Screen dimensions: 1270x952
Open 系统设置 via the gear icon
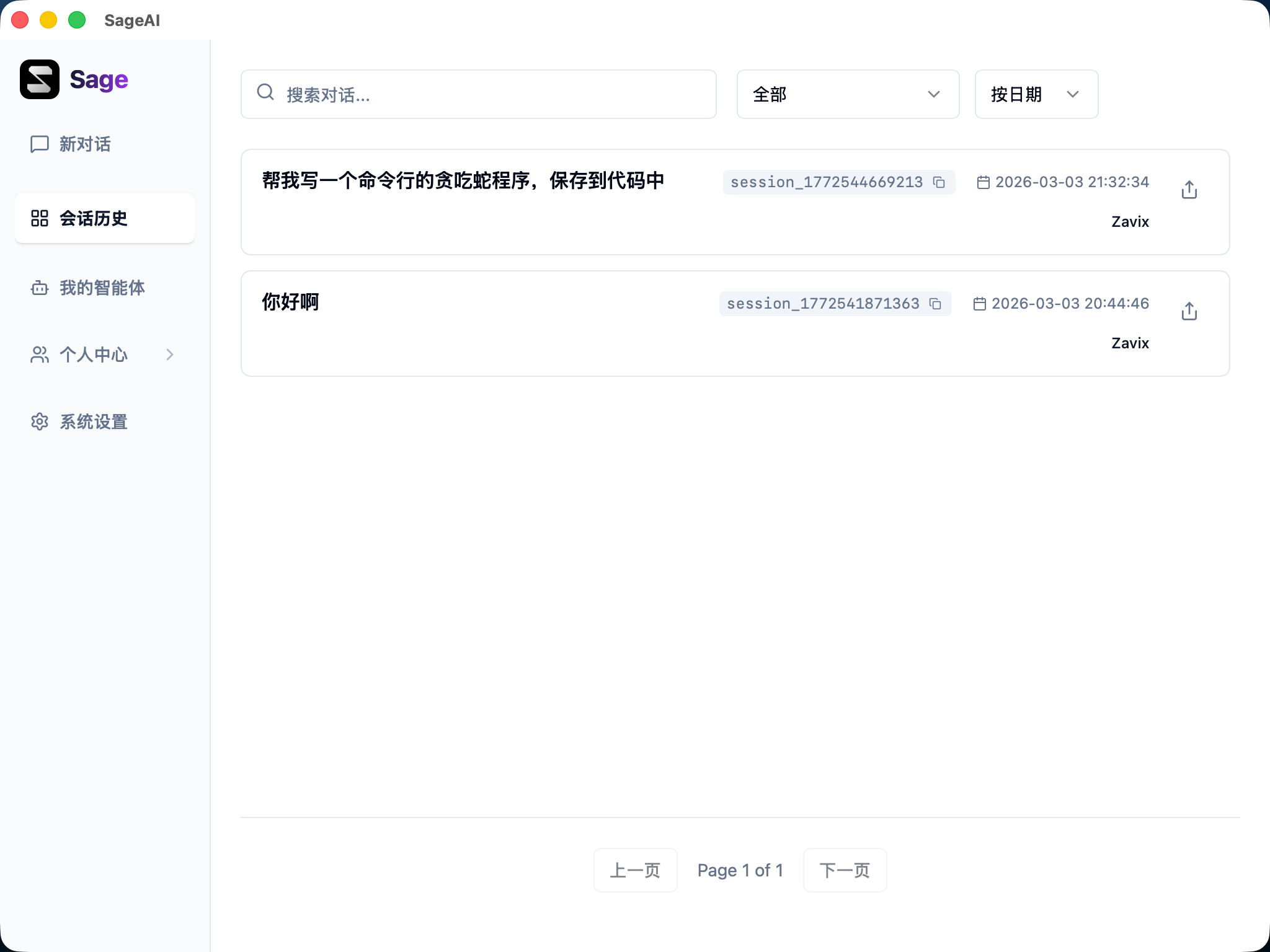(x=39, y=421)
